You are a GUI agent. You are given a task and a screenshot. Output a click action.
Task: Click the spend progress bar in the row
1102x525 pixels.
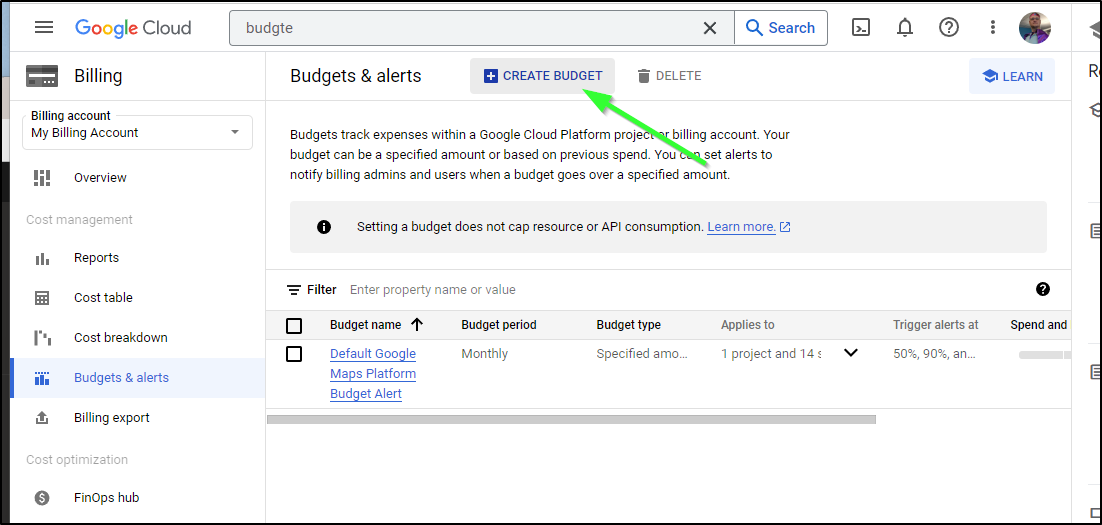point(1044,355)
